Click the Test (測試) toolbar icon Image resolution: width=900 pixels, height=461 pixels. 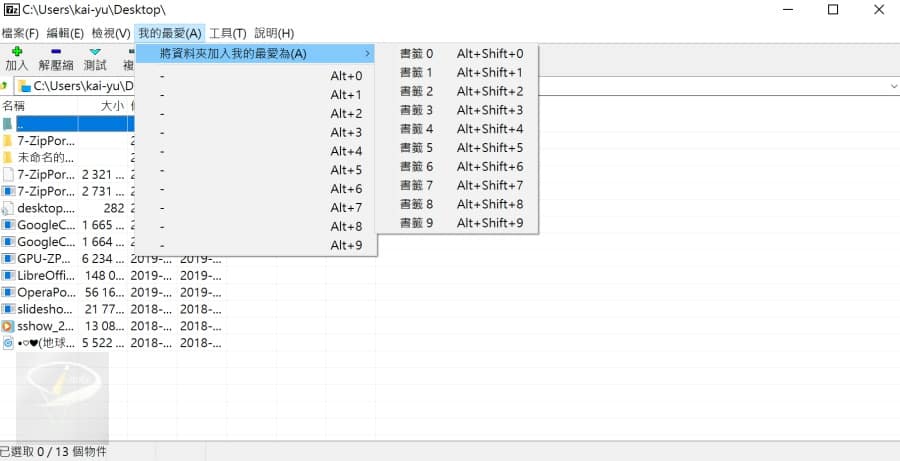coord(95,52)
